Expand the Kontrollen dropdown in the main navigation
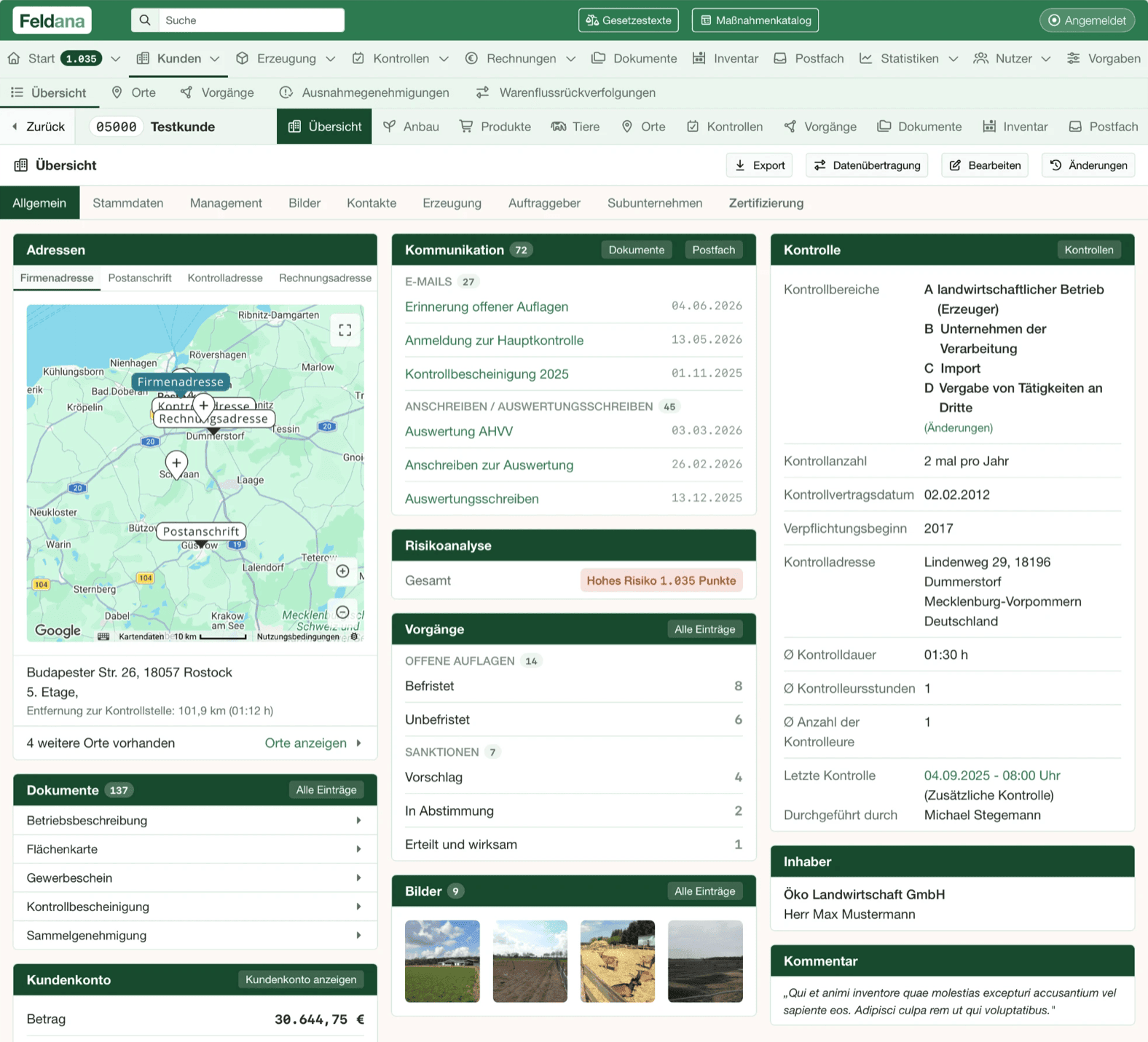1148x1042 pixels. coord(444,59)
